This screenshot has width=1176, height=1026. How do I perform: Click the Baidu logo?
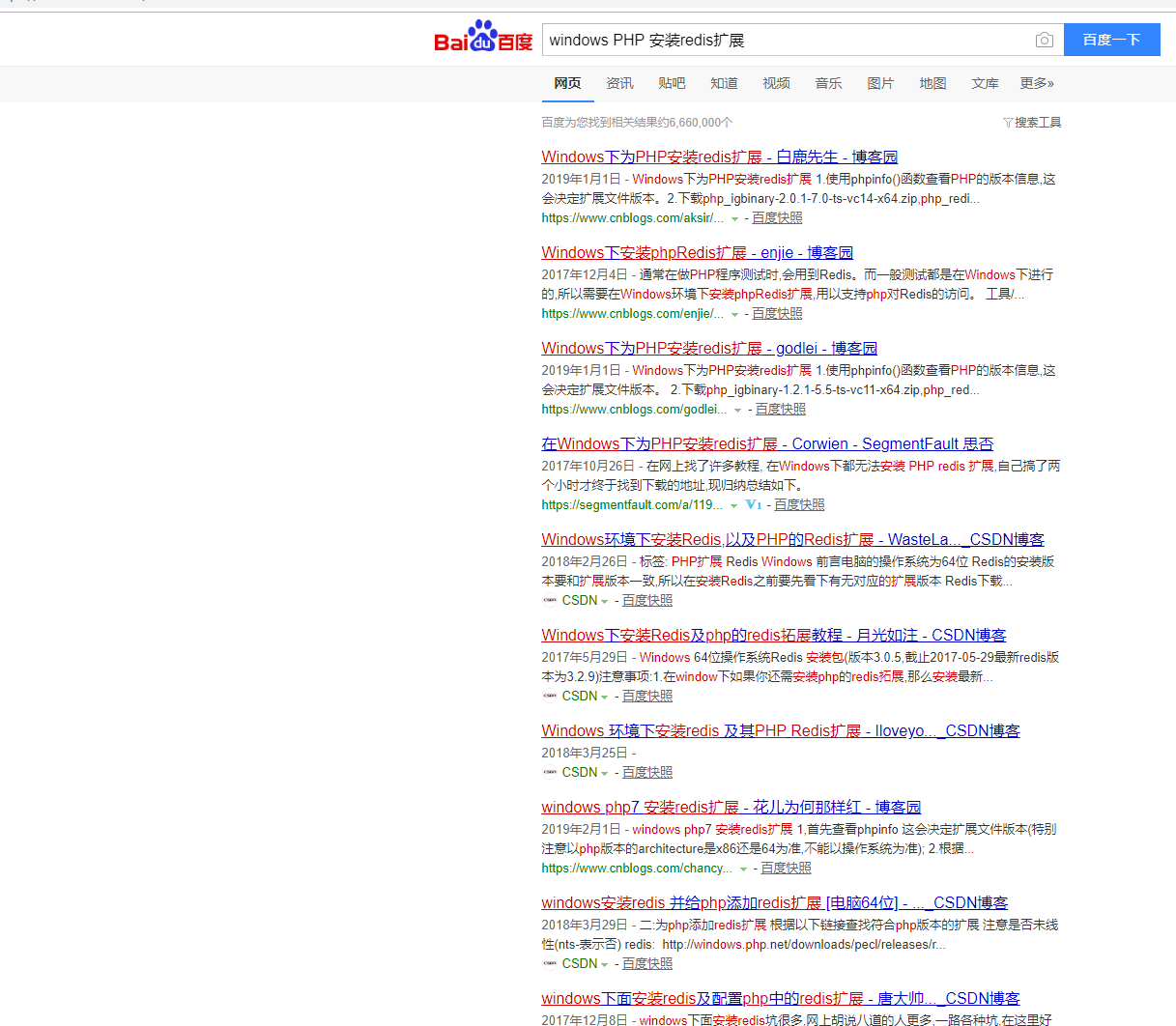[483, 37]
